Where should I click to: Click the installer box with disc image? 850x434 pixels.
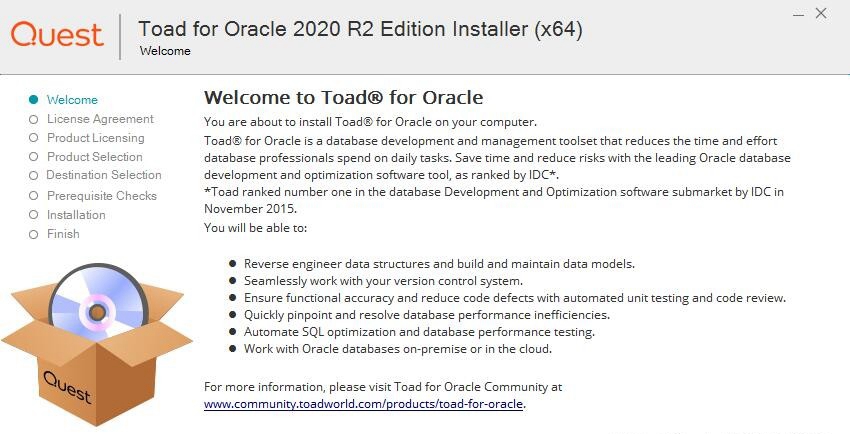(x=96, y=344)
